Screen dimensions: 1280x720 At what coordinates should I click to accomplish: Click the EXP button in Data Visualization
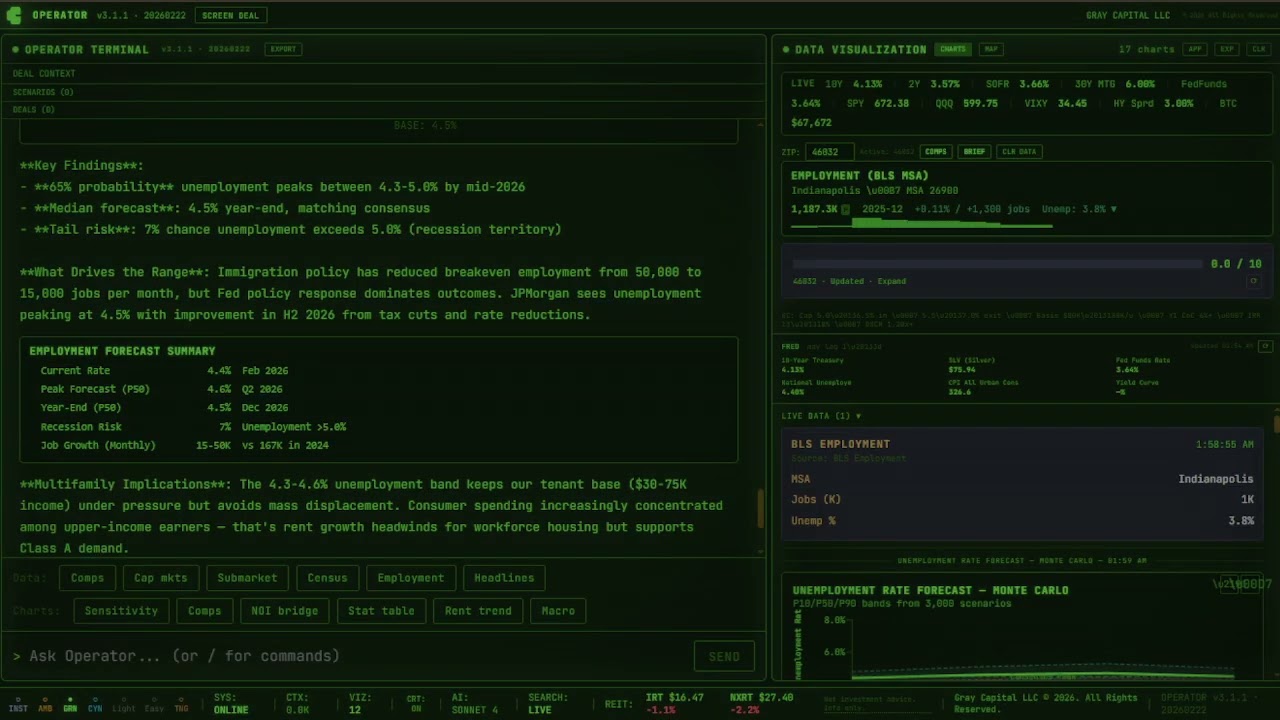[x=1227, y=49]
